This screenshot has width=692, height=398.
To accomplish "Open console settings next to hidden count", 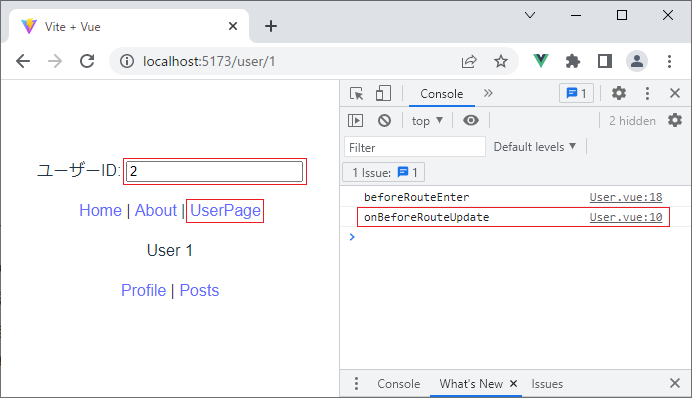I will [x=675, y=120].
